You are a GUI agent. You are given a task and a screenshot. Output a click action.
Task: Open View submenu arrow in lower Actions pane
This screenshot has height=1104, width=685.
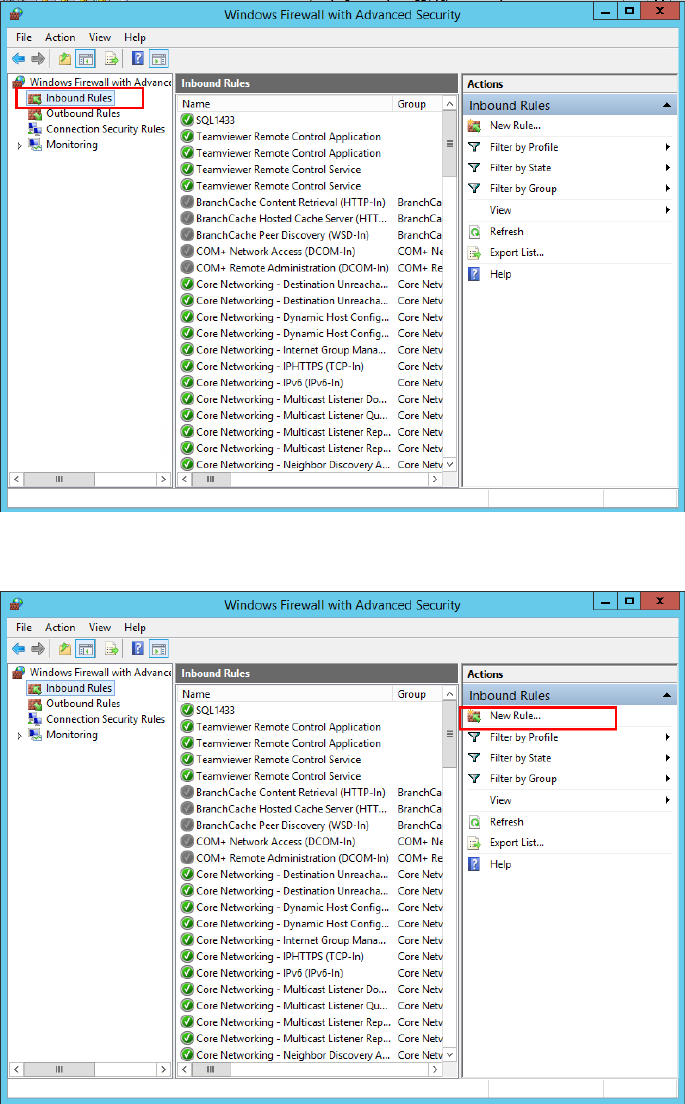pyautogui.click(x=667, y=800)
